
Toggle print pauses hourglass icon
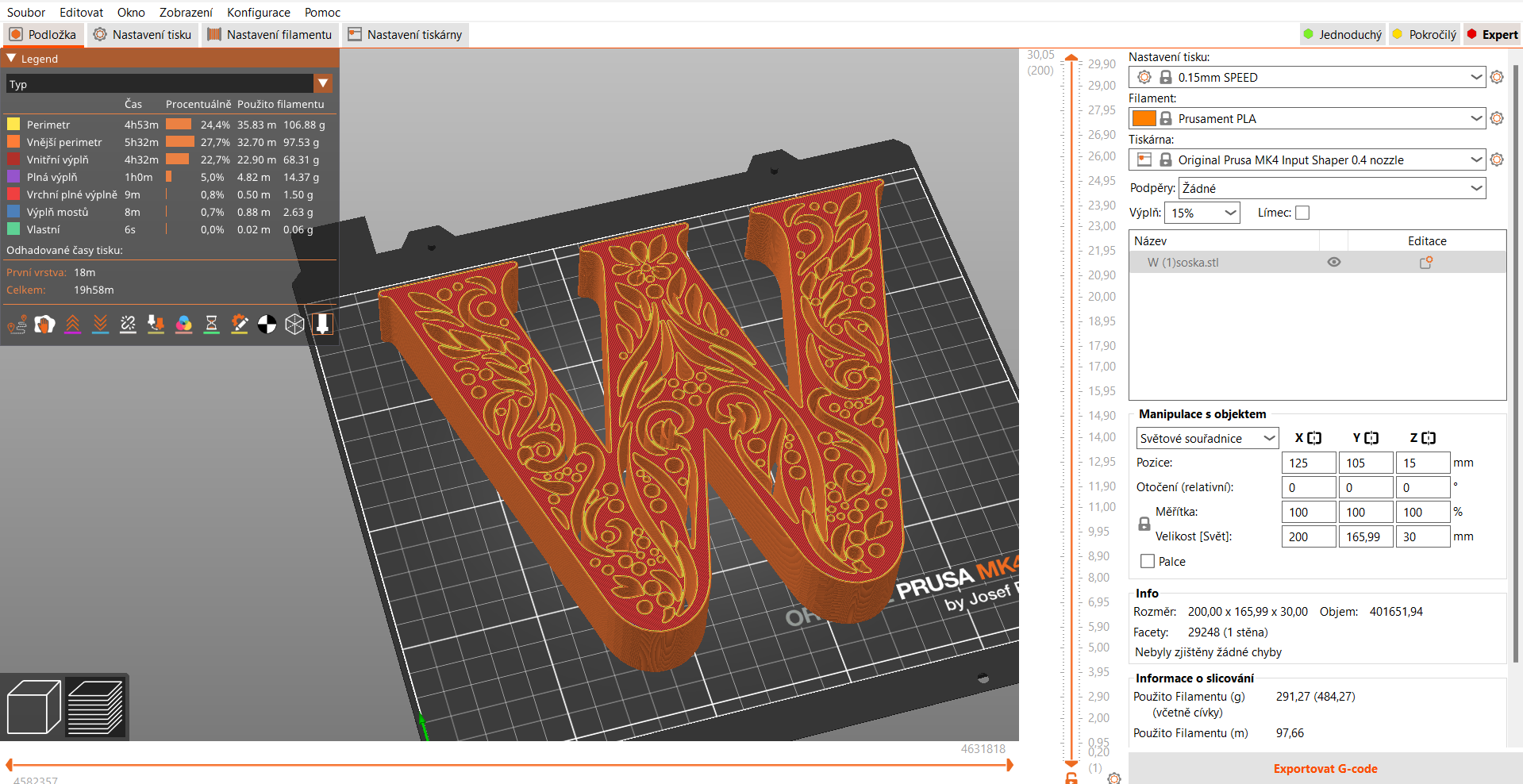(x=211, y=324)
